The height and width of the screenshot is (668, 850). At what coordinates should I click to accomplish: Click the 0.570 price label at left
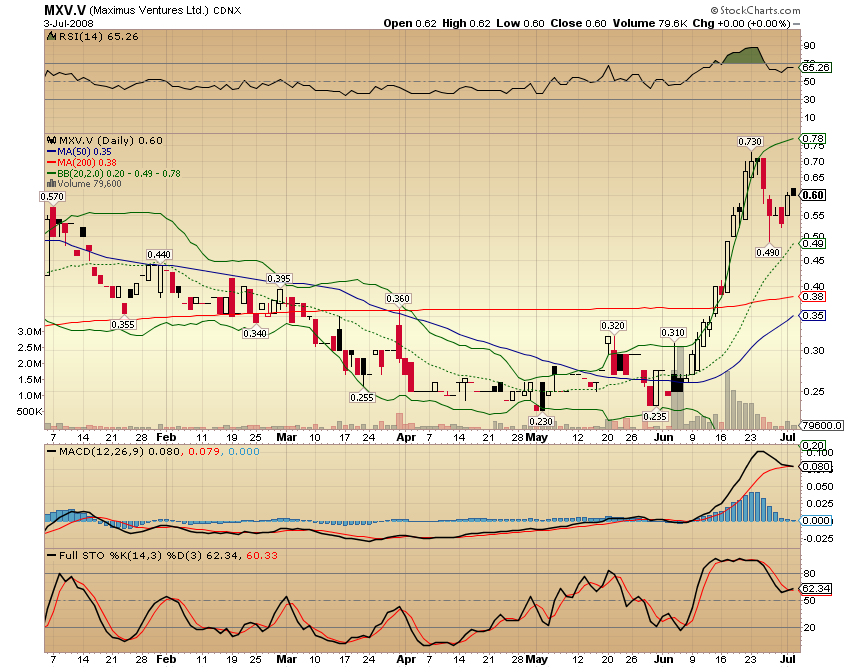(52, 197)
